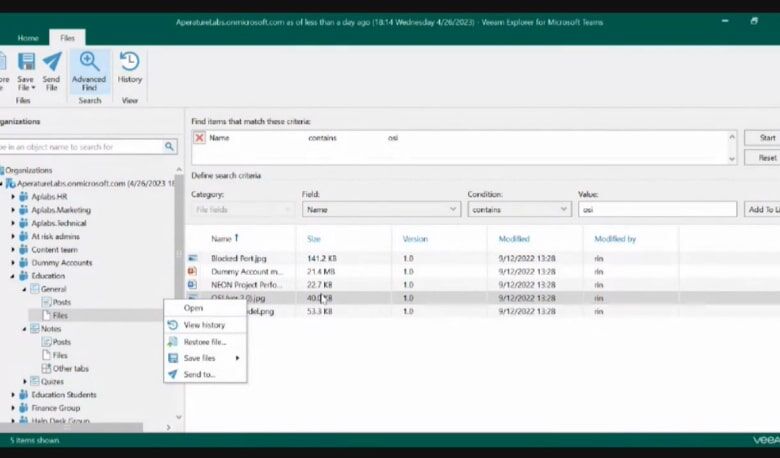This screenshot has height=458, width=780.
Task: Expand the Aplabs.HR tree node
Action: (x=13, y=196)
